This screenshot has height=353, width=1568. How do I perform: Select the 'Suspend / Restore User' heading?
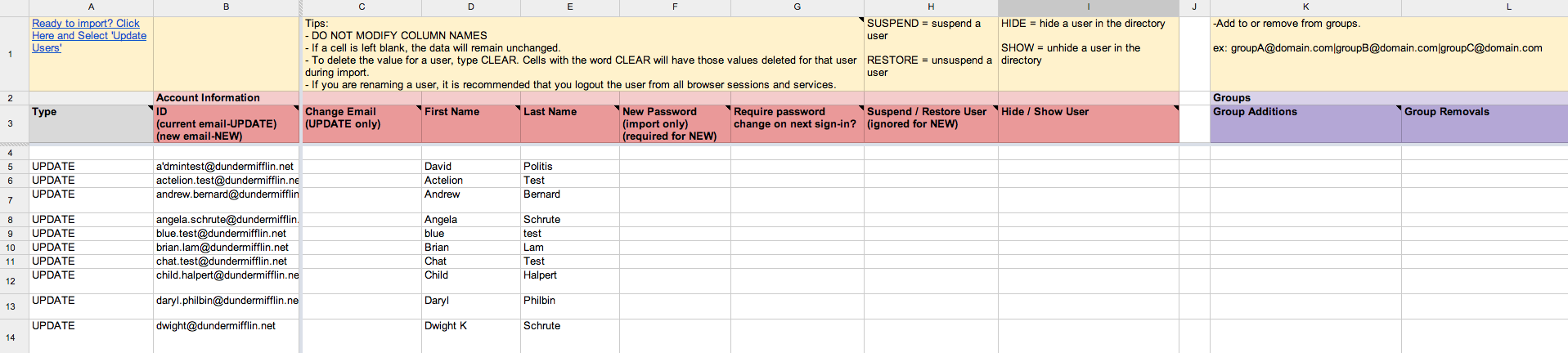(x=931, y=124)
